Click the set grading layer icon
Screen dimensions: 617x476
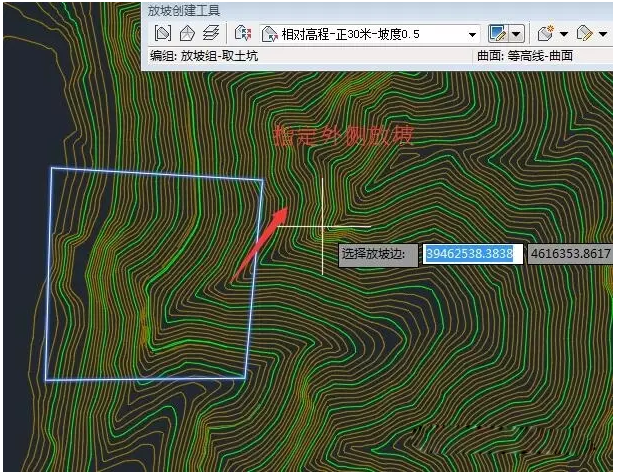210,34
